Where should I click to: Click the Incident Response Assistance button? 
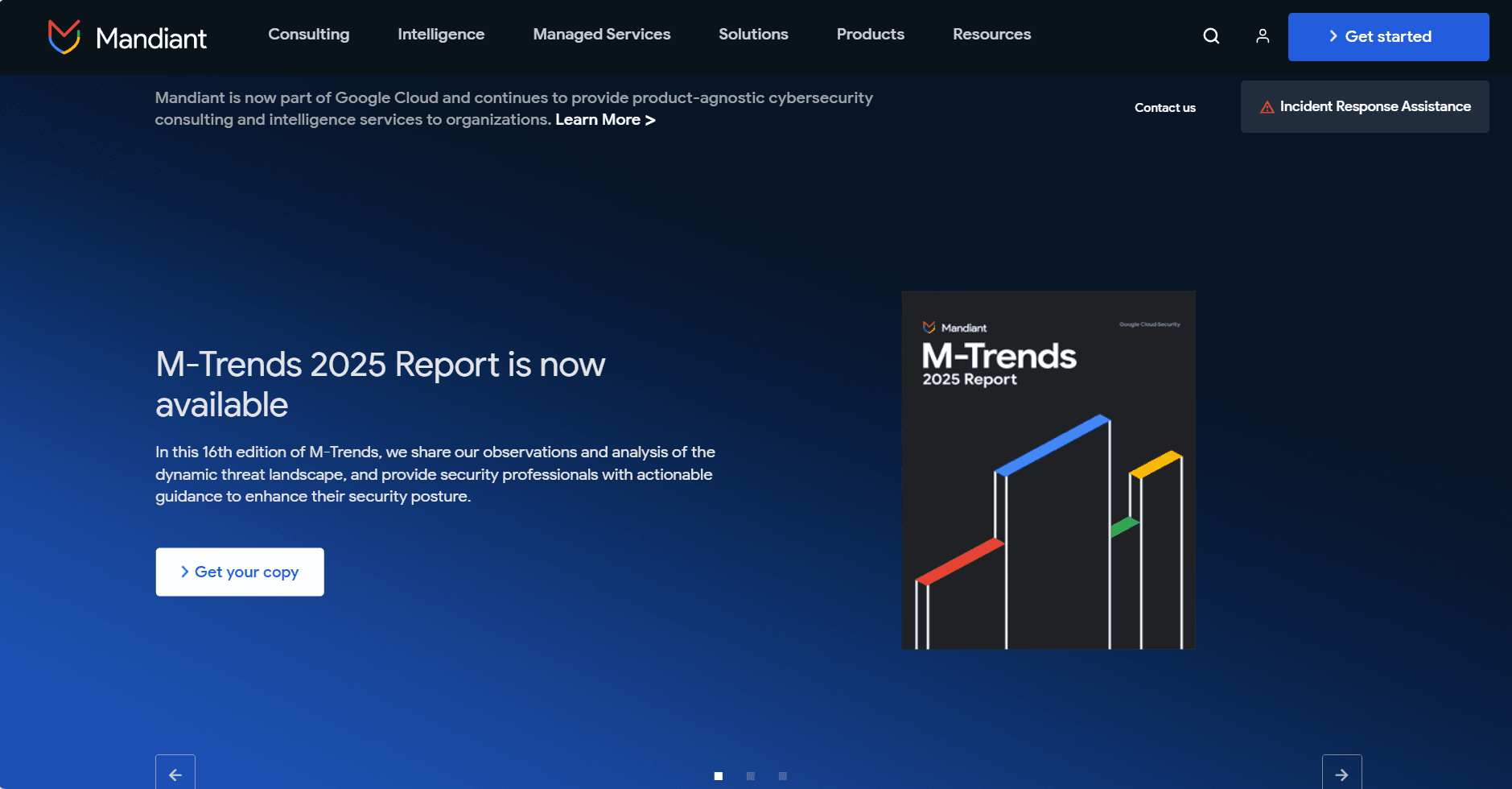point(1365,106)
